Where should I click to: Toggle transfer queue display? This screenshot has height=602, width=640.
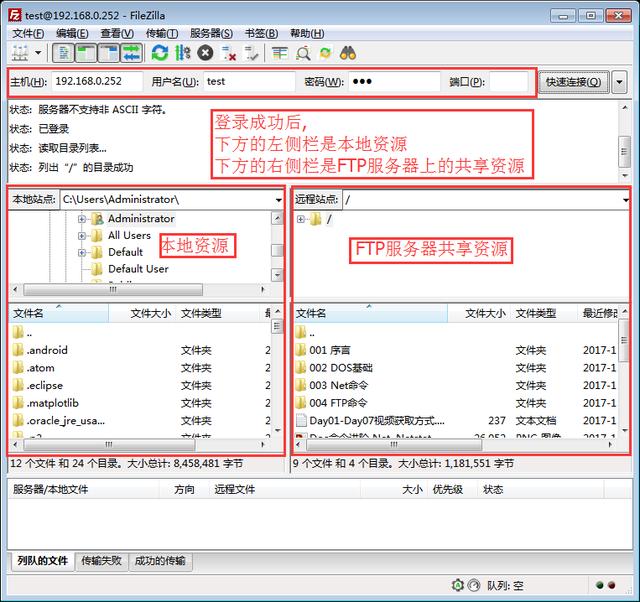click(131, 53)
